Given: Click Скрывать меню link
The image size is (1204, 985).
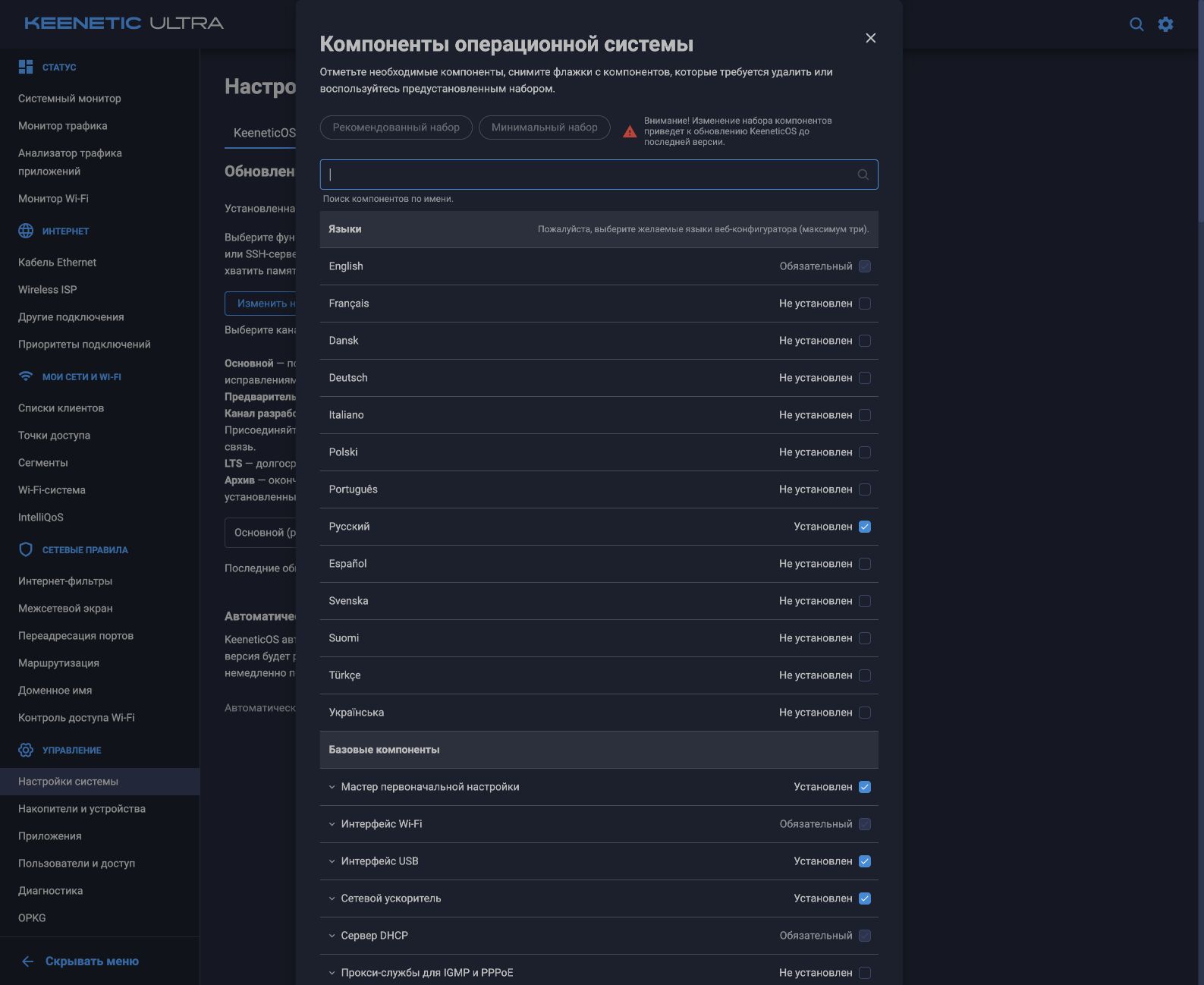Looking at the screenshot, I should [92, 961].
